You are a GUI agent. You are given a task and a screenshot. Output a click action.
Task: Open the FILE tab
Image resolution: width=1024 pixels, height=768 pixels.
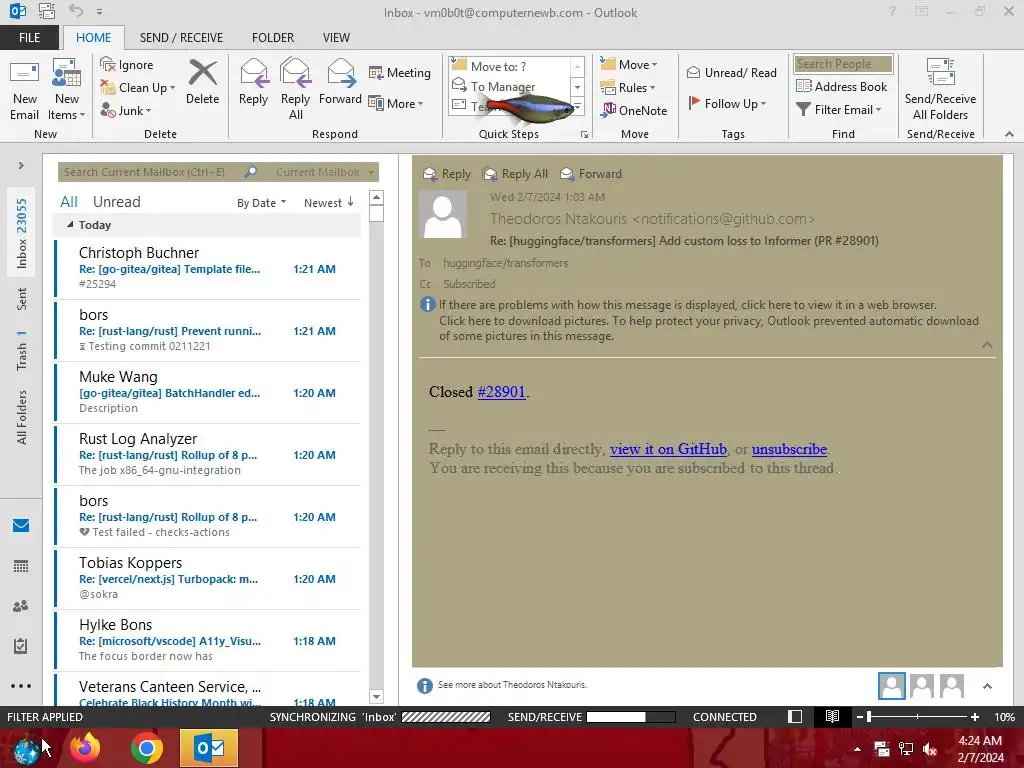point(29,38)
